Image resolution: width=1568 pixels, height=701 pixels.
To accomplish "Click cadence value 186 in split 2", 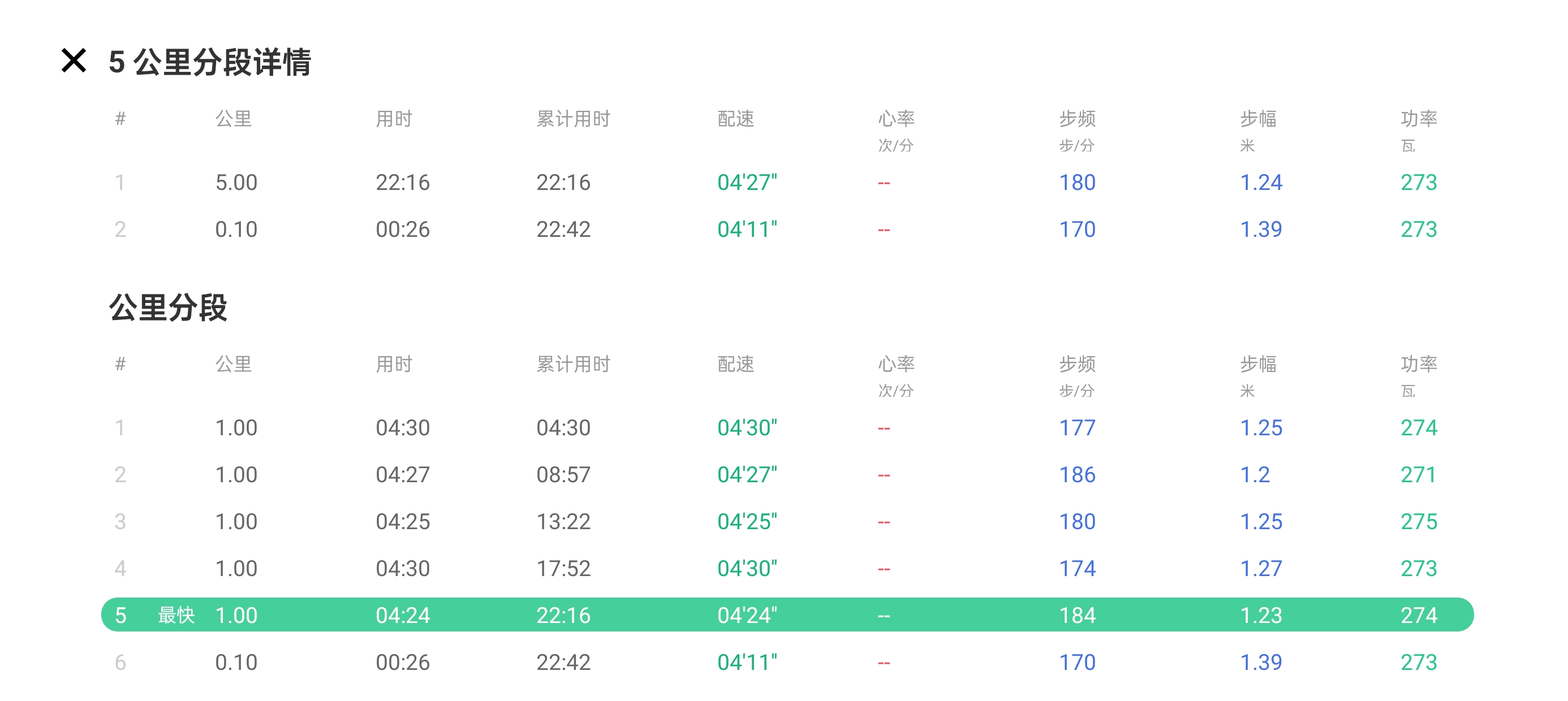I will point(1077,475).
